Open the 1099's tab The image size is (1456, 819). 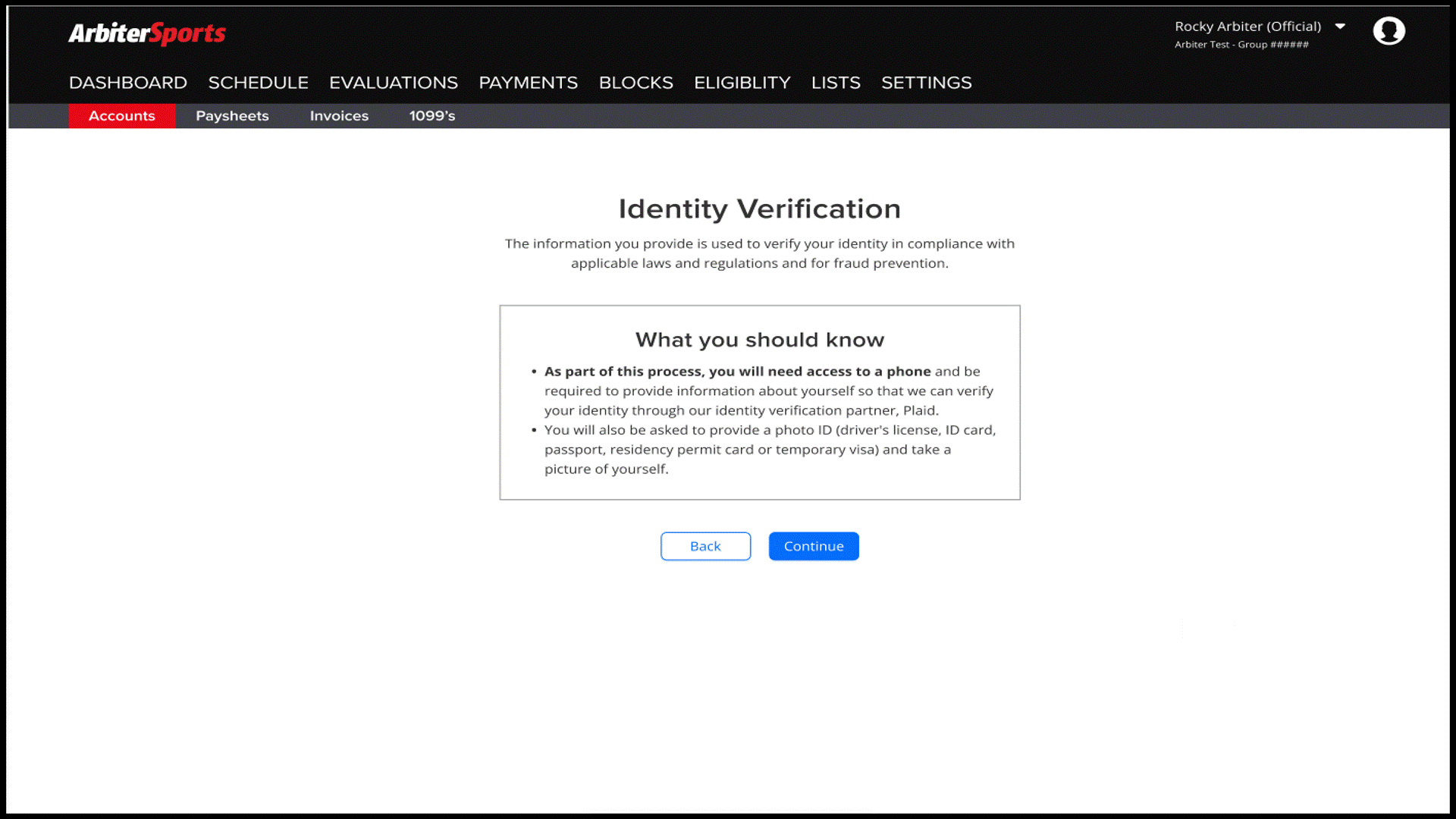click(432, 116)
